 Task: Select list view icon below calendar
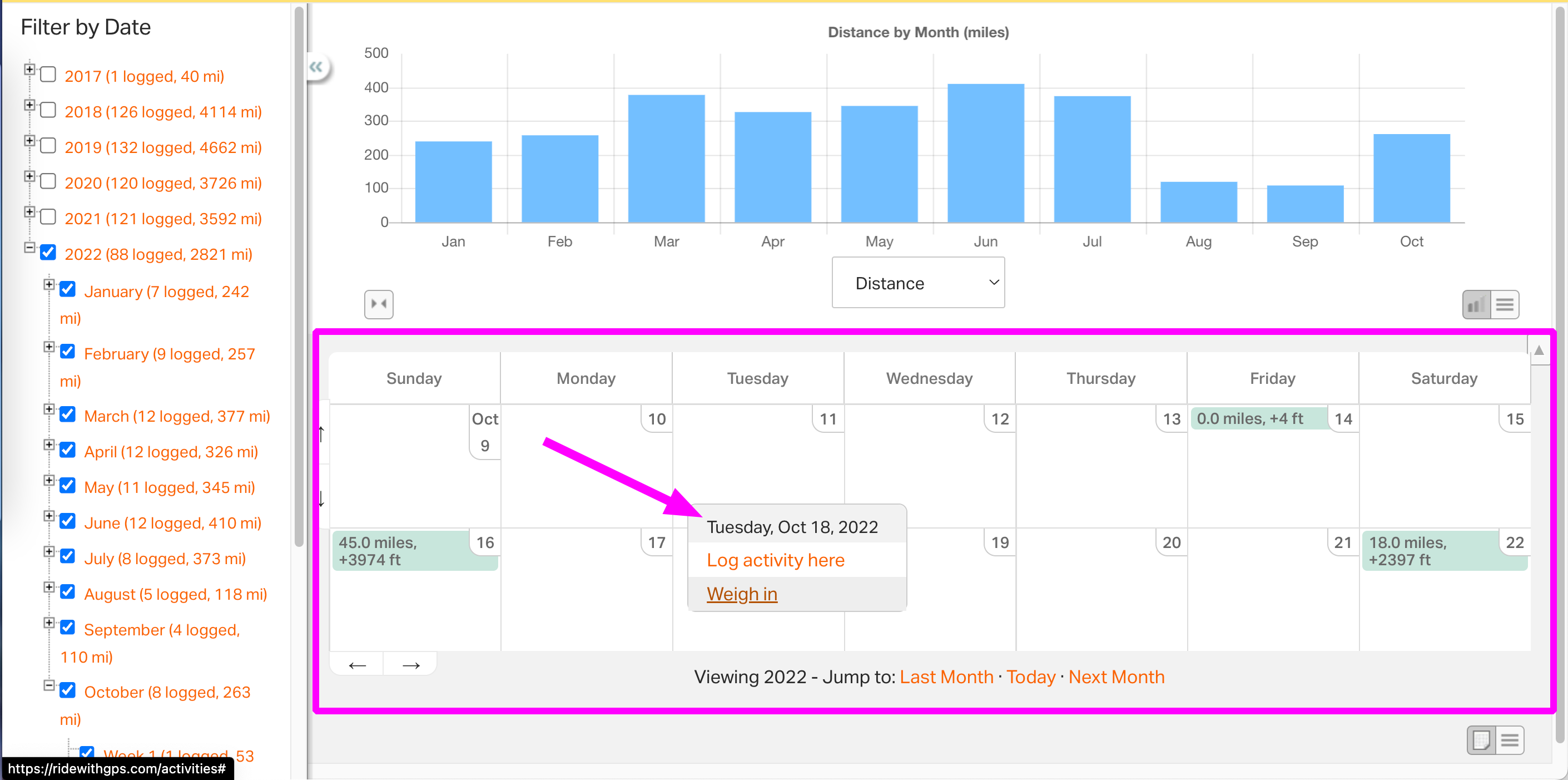1510,740
